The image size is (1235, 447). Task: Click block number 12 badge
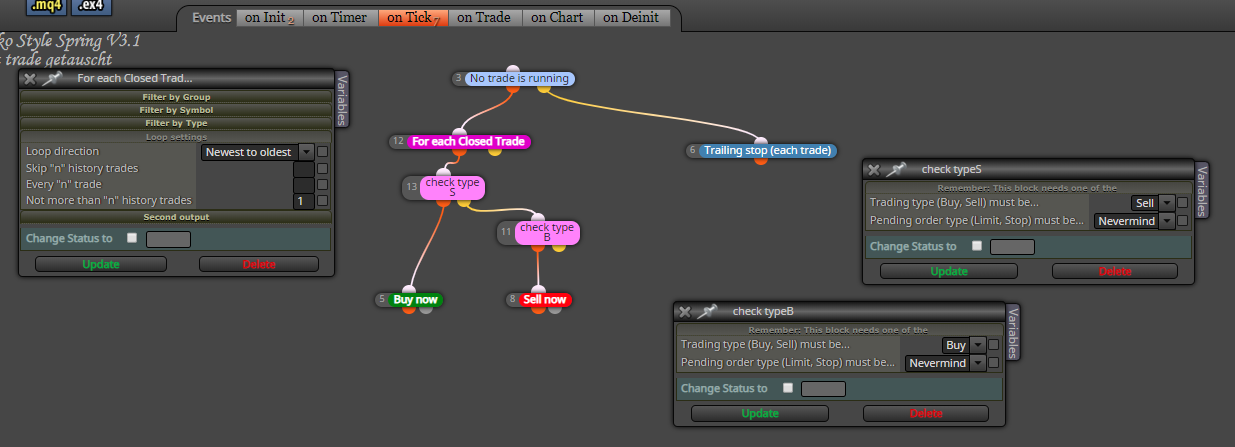tap(398, 142)
